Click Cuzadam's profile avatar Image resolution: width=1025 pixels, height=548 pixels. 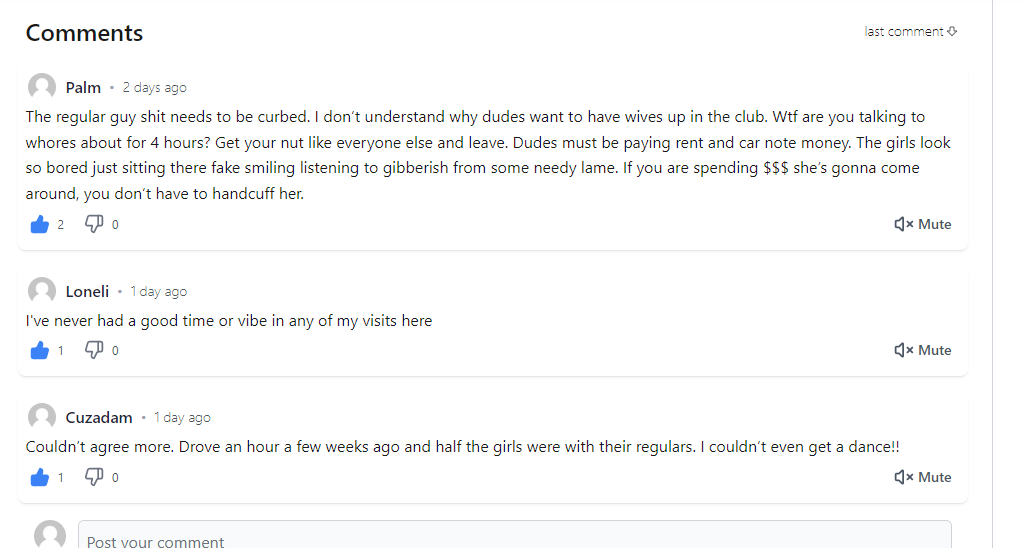point(42,417)
